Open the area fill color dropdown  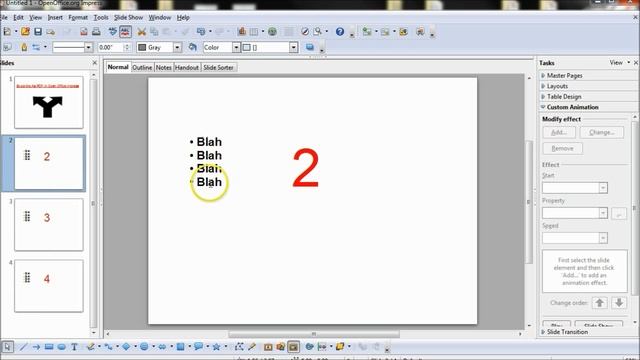[x=293, y=47]
